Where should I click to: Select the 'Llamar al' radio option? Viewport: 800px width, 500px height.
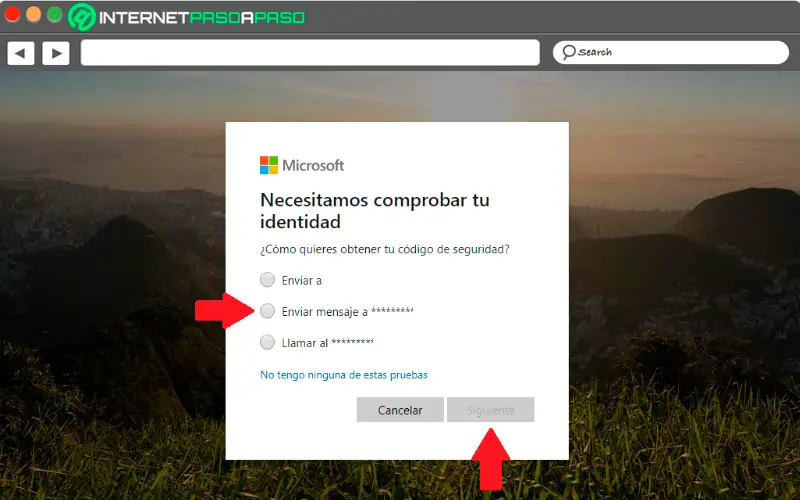point(267,342)
